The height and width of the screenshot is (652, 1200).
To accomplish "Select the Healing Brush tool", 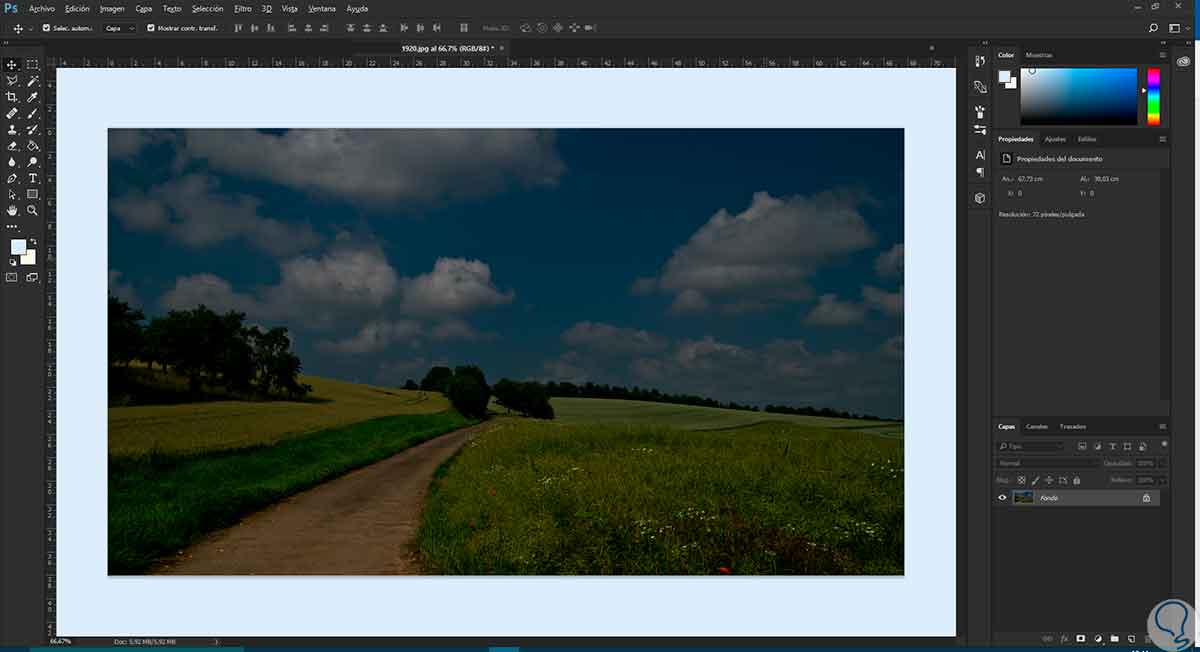I will 12,113.
